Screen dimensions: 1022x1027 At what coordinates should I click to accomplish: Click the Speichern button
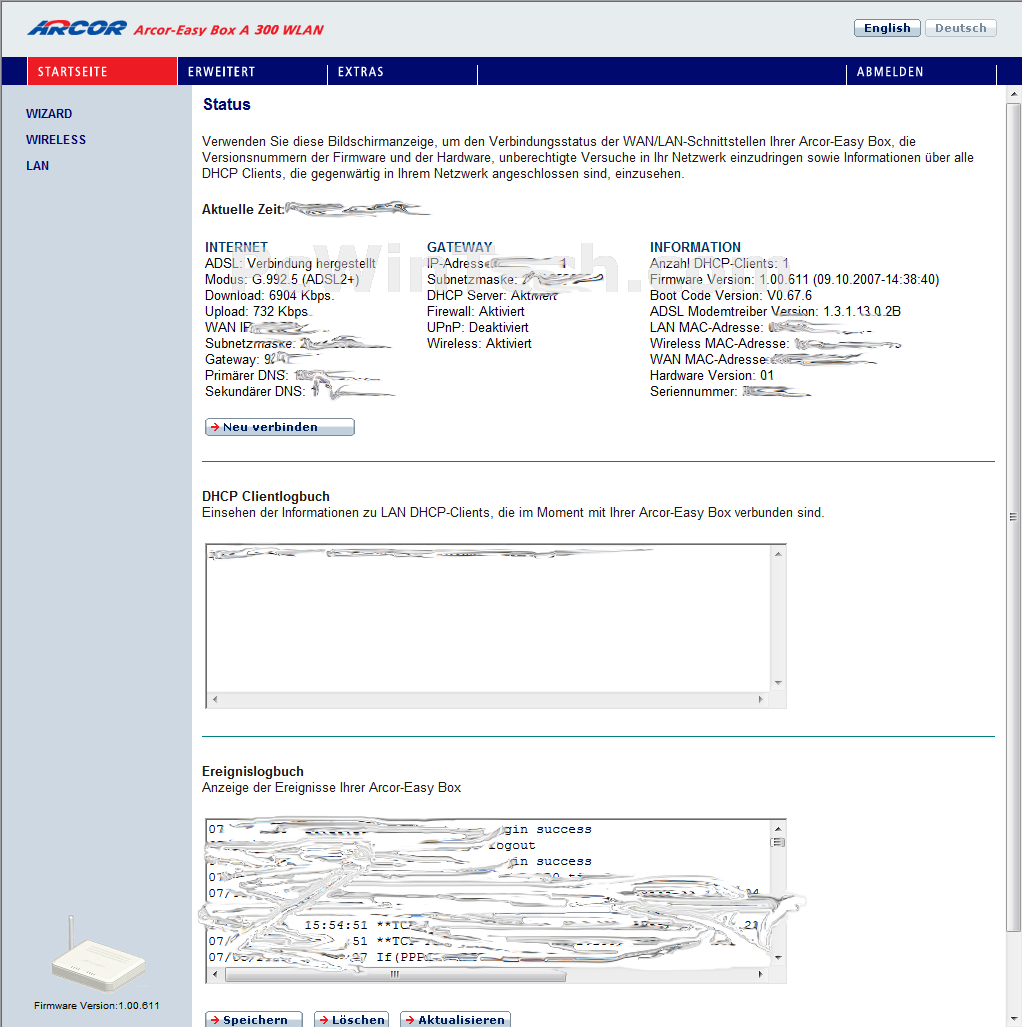[x=254, y=1019]
